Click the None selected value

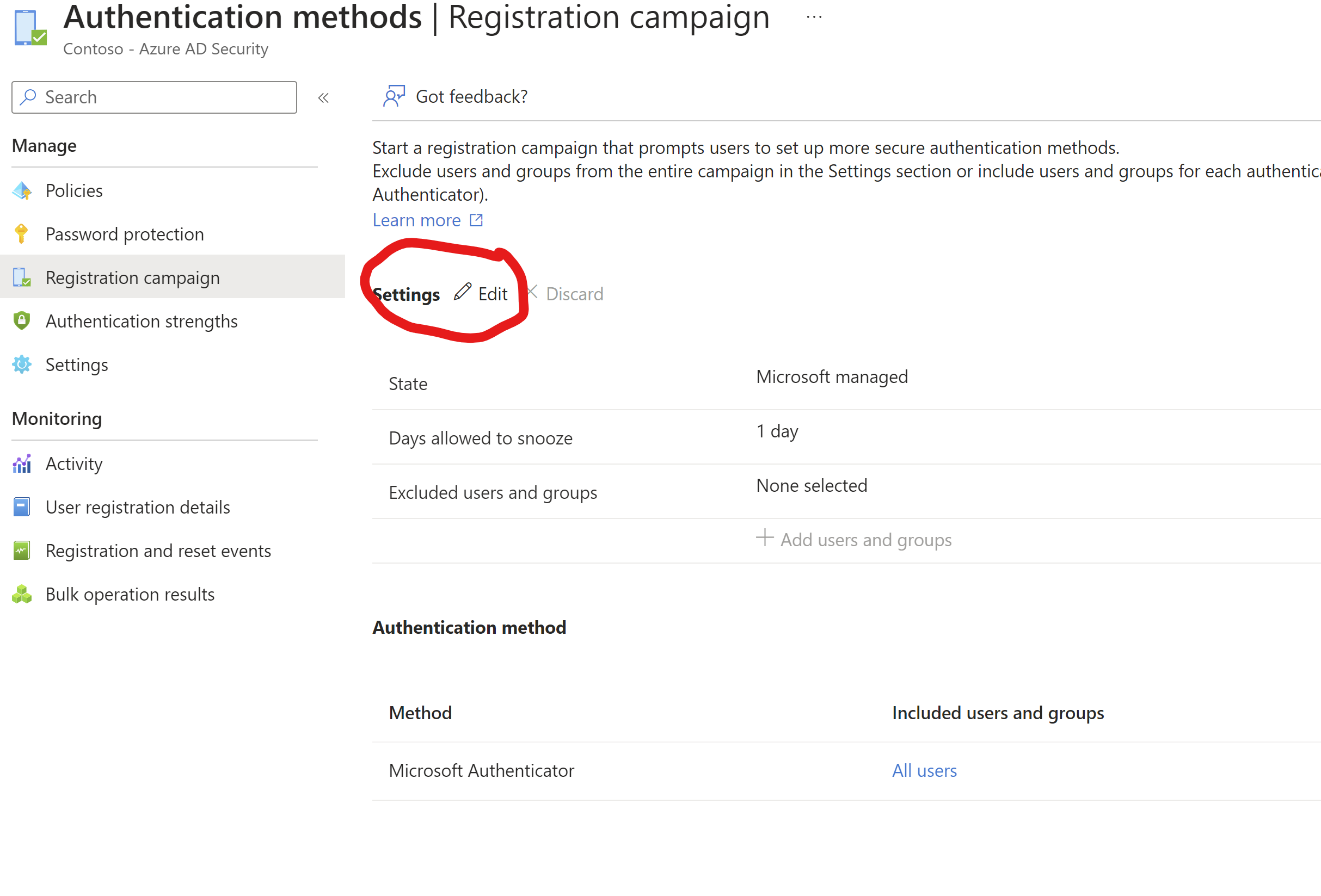pyautogui.click(x=812, y=486)
